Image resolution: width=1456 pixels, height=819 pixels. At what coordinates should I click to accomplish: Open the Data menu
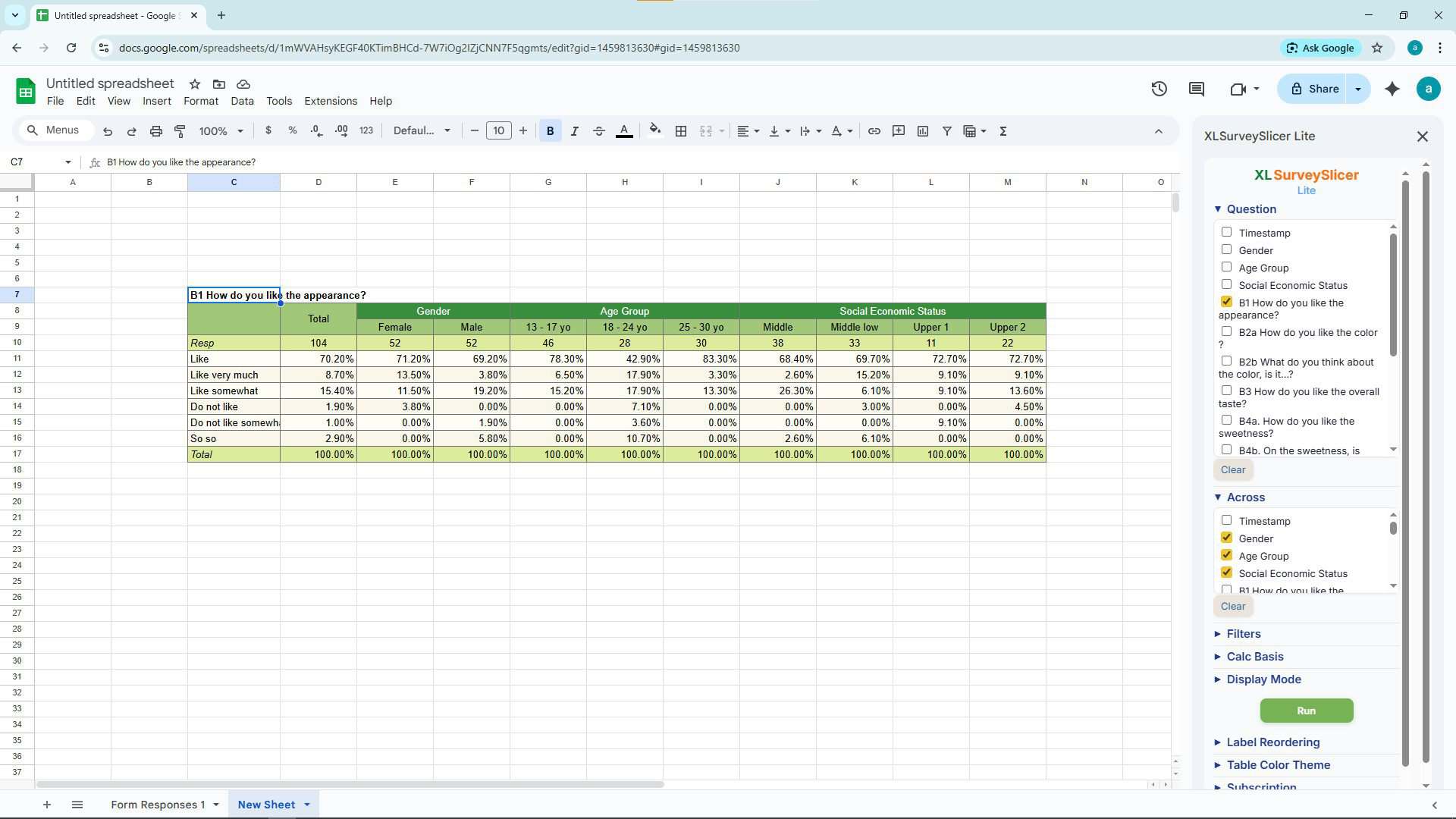click(x=243, y=101)
